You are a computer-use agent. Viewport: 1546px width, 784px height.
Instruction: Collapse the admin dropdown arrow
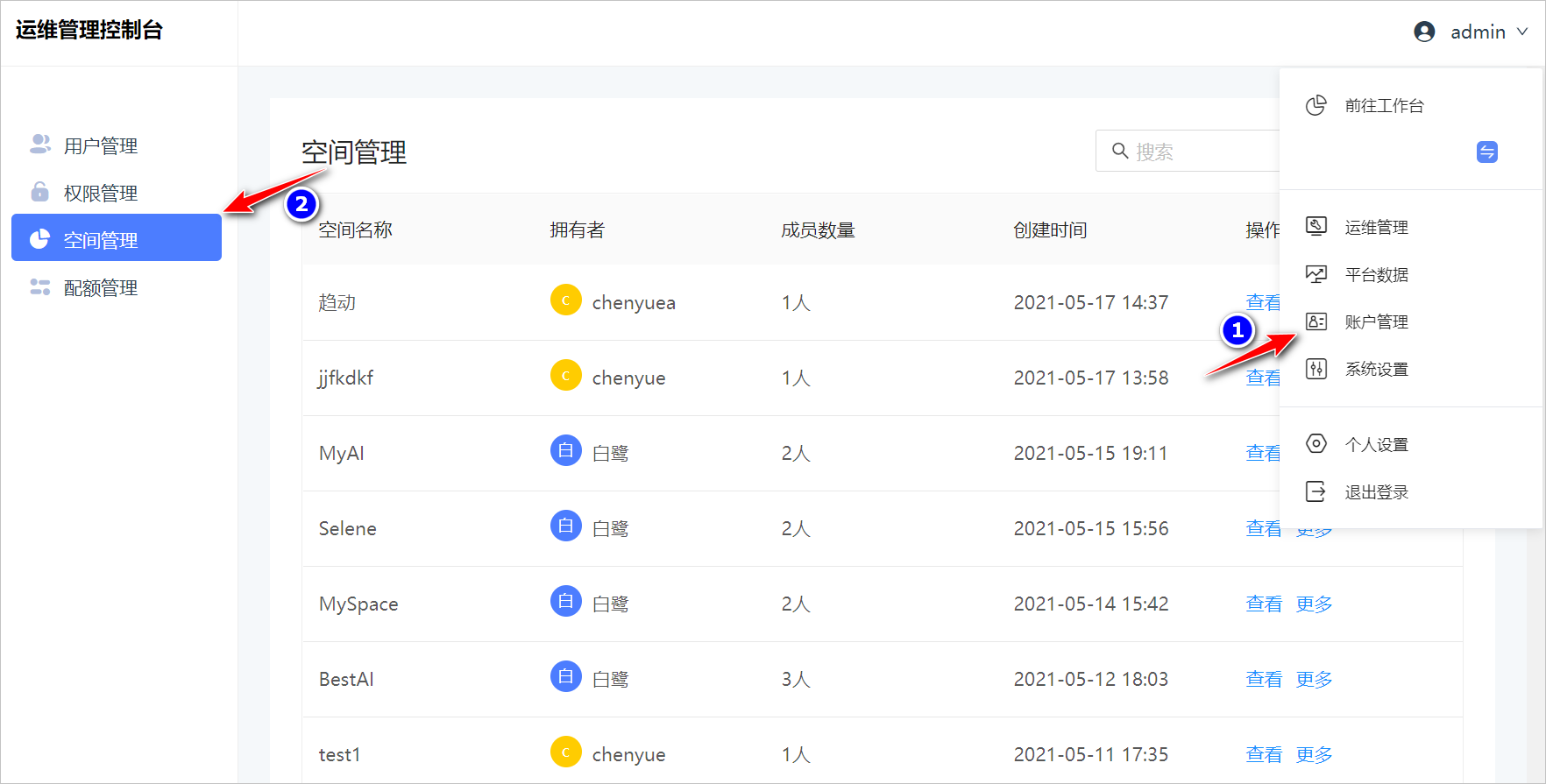(1522, 32)
